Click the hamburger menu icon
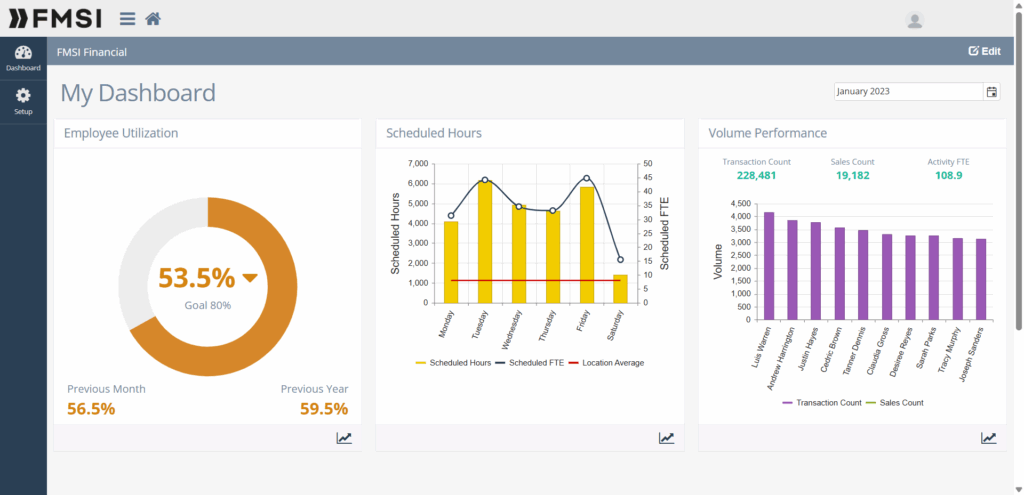Image resolution: width=1024 pixels, height=495 pixels. [x=127, y=19]
